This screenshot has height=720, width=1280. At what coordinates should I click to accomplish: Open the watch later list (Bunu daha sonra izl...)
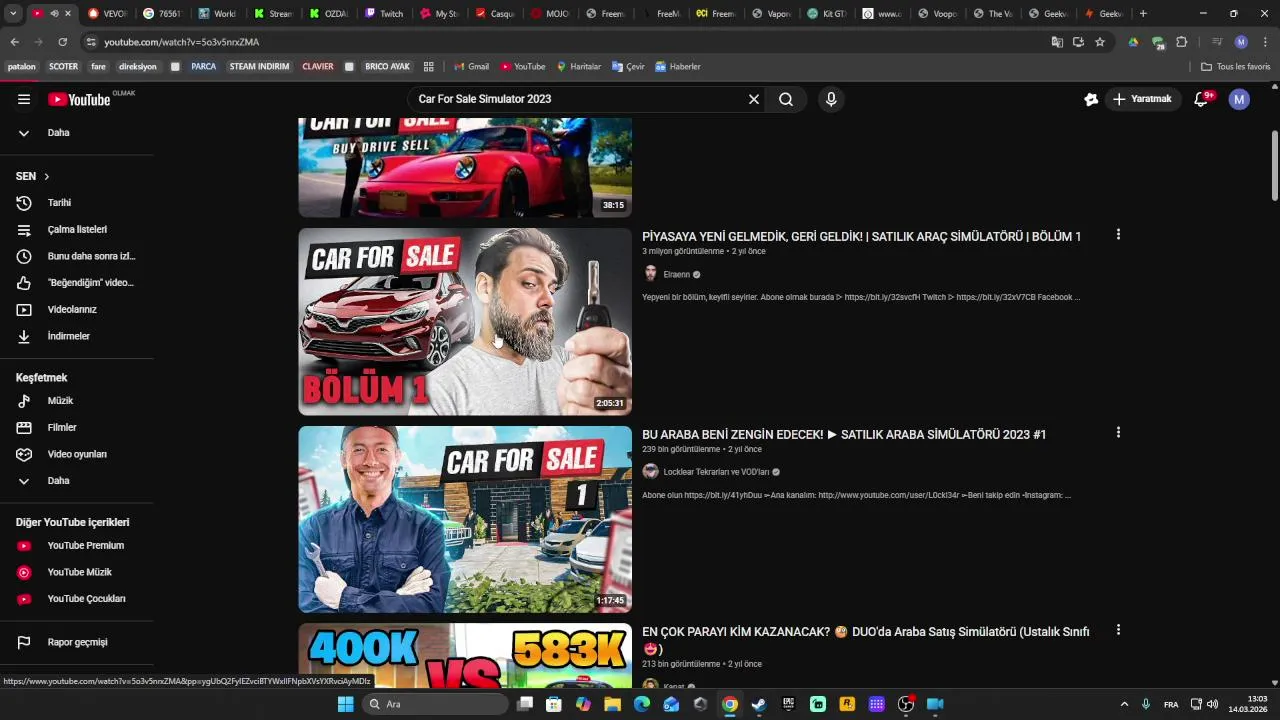tap(91, 256)
